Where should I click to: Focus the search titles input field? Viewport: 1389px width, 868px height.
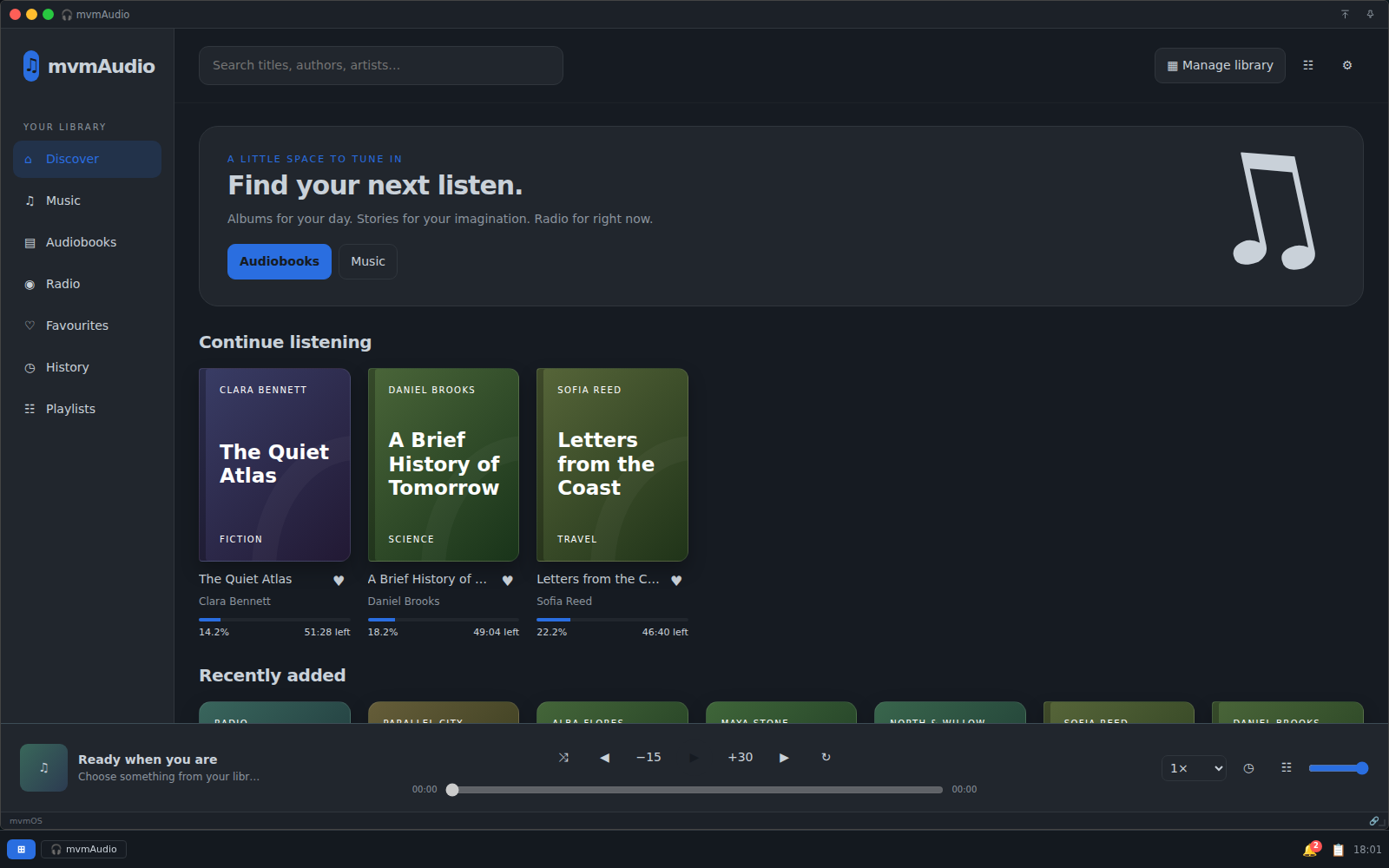(x=381, y=66)
